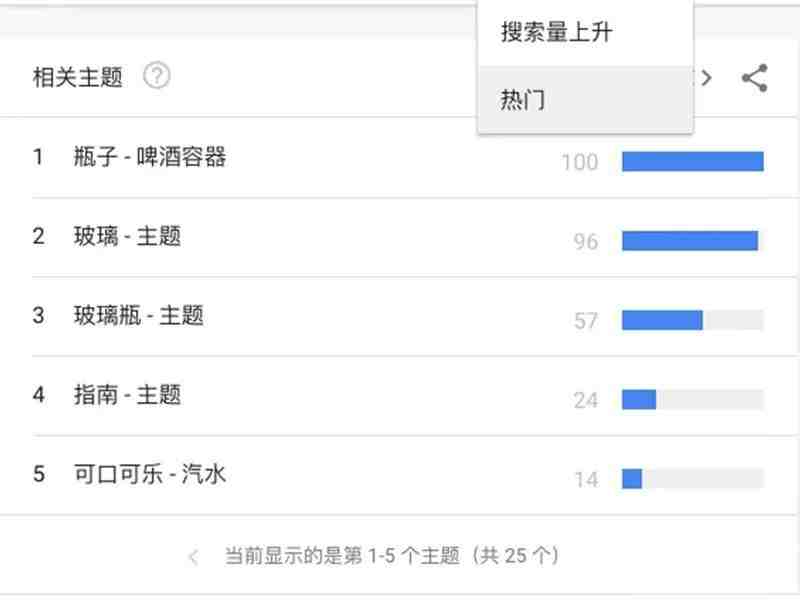Open topic 玻璃瓶 - 主题
The height and width of the screenshot is (600, 800).
tap(139, 315)
